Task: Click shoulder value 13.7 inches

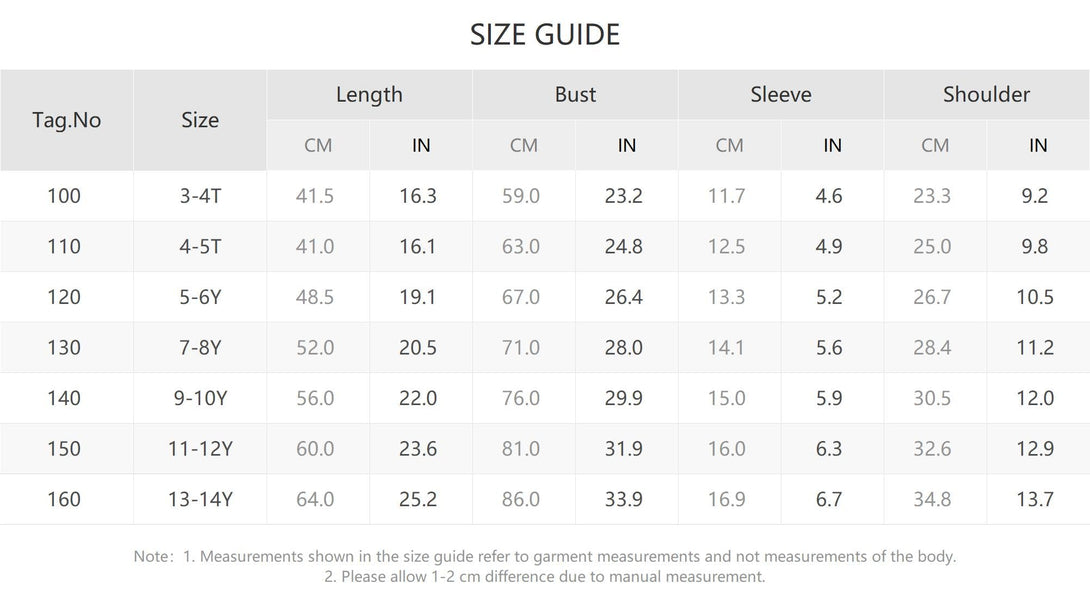Action: [1035, 500]
